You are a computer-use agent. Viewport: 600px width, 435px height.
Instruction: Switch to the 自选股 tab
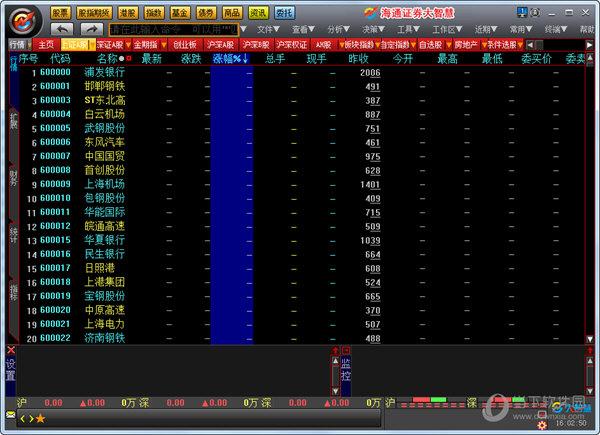430,45
